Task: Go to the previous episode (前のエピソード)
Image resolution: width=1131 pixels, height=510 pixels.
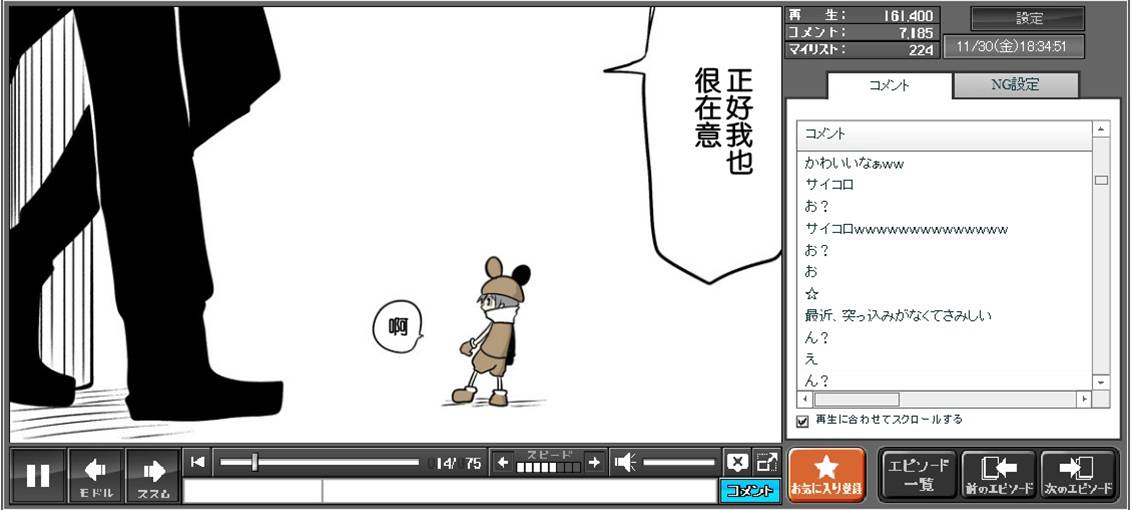Action: click(x=998, y=475)
